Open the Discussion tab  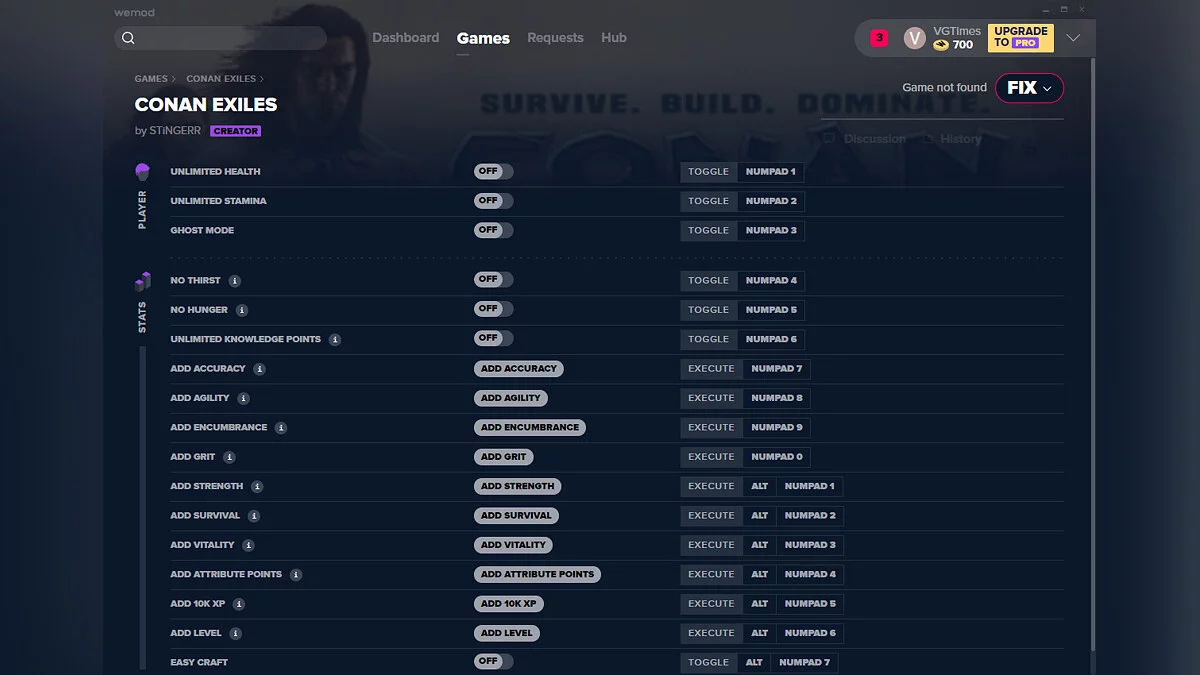pos(865,139)
